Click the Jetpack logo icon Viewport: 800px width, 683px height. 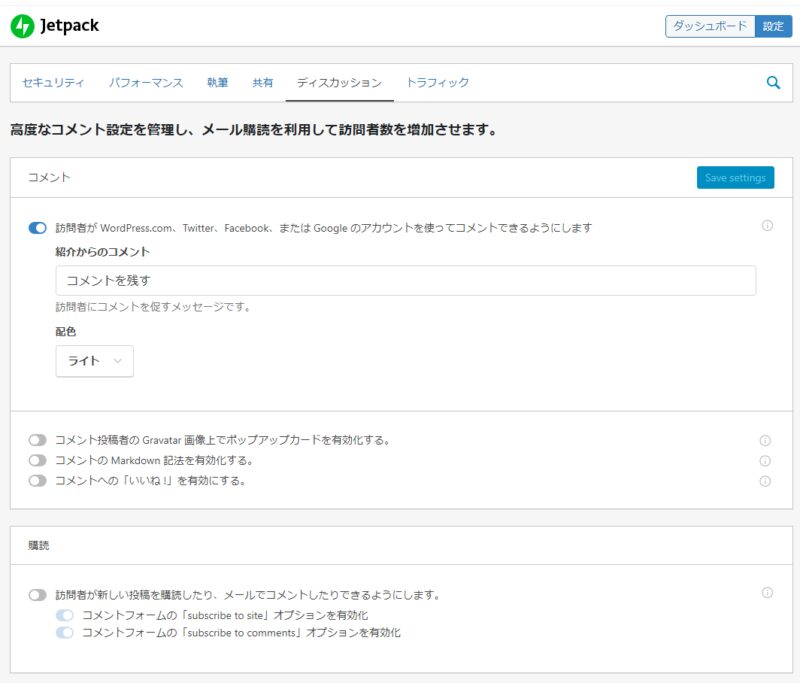(x=22, y=26)
